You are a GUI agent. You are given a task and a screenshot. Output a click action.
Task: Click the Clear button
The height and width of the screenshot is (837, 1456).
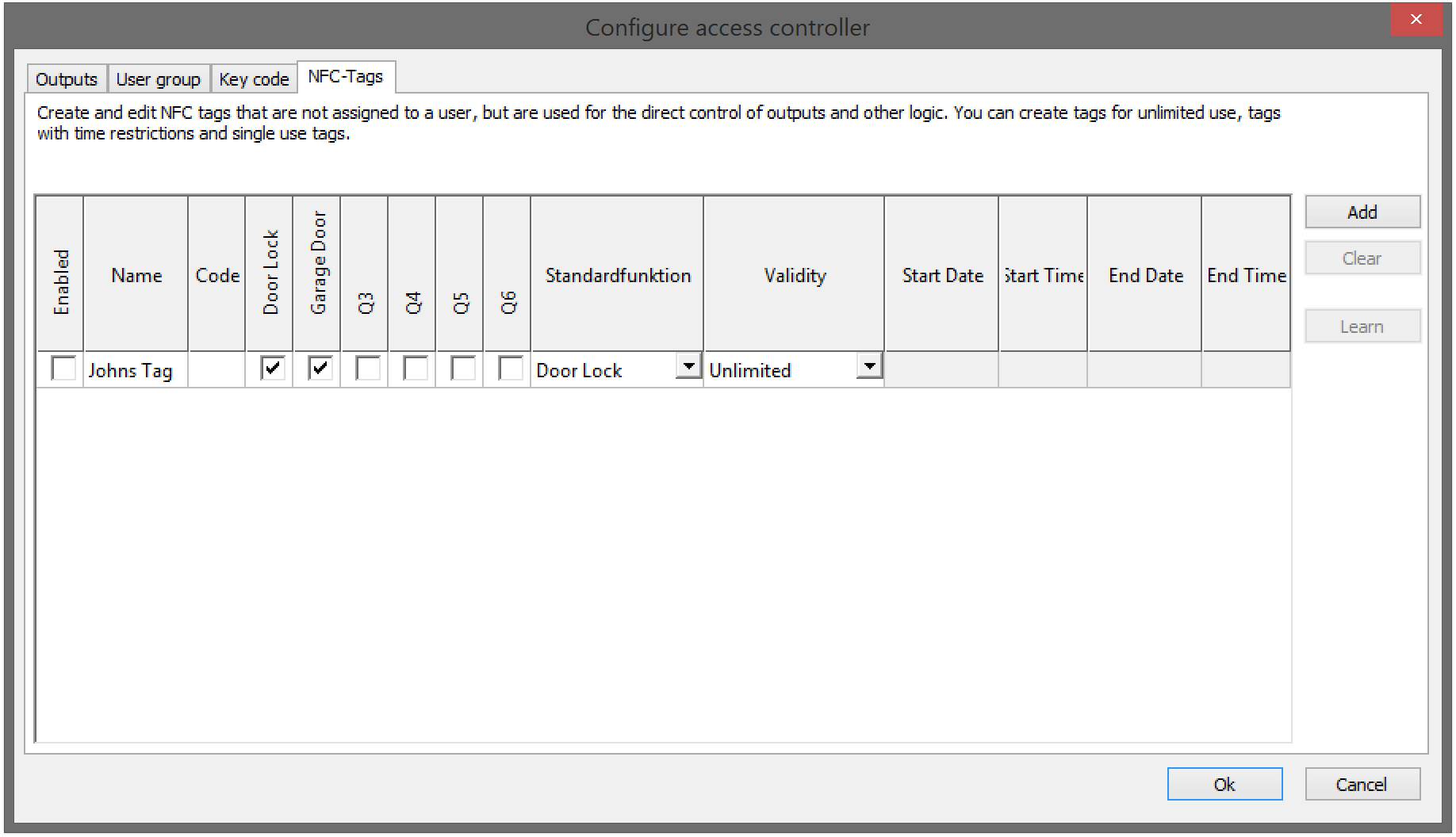[1362, 258]
